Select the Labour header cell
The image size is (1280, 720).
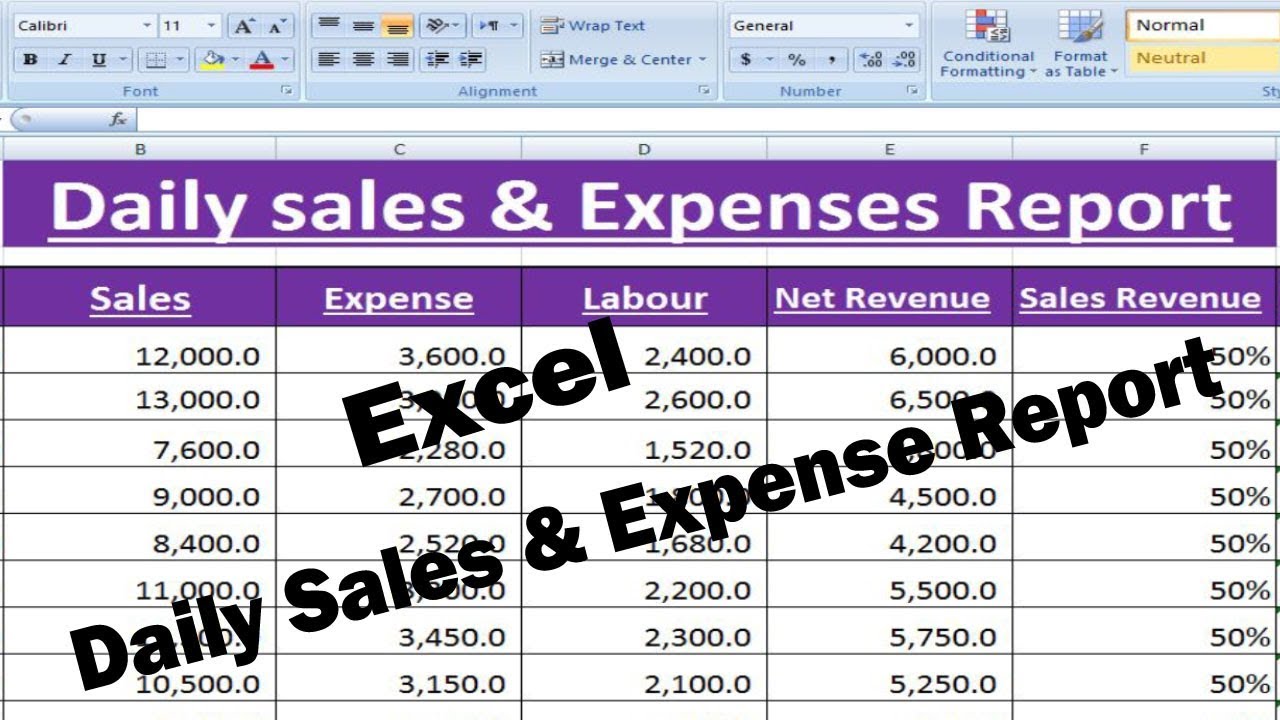point(644,297)
